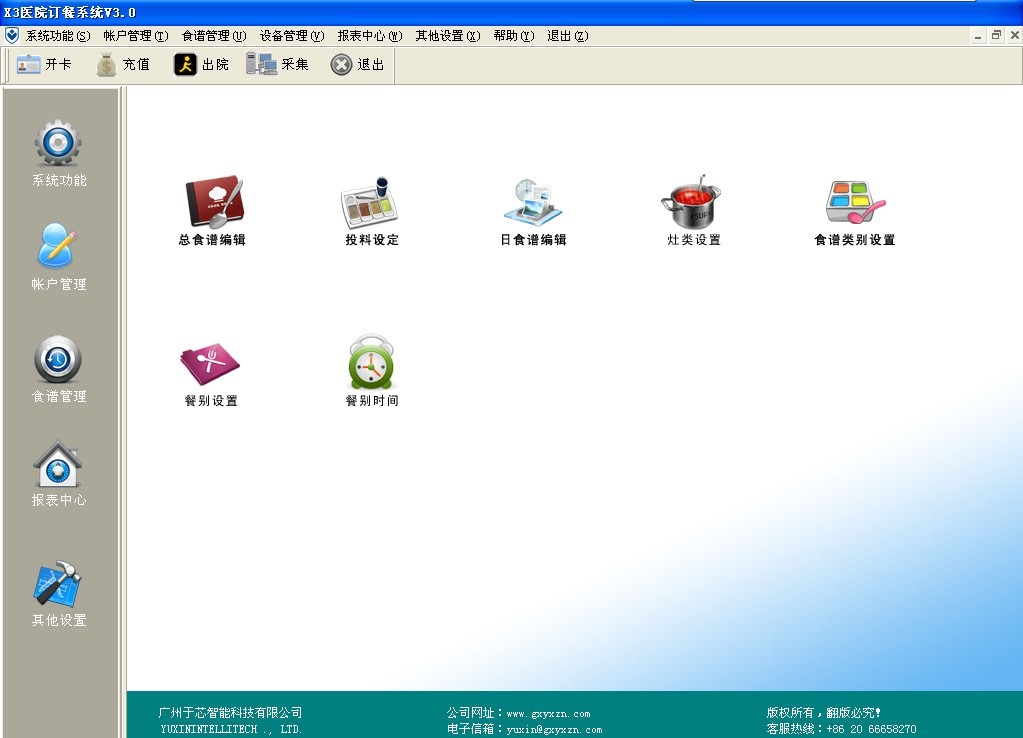Screen dimensions: 1023x738
Task: Open the 其他设置 menu in menu bar
Action: [447, 36]
